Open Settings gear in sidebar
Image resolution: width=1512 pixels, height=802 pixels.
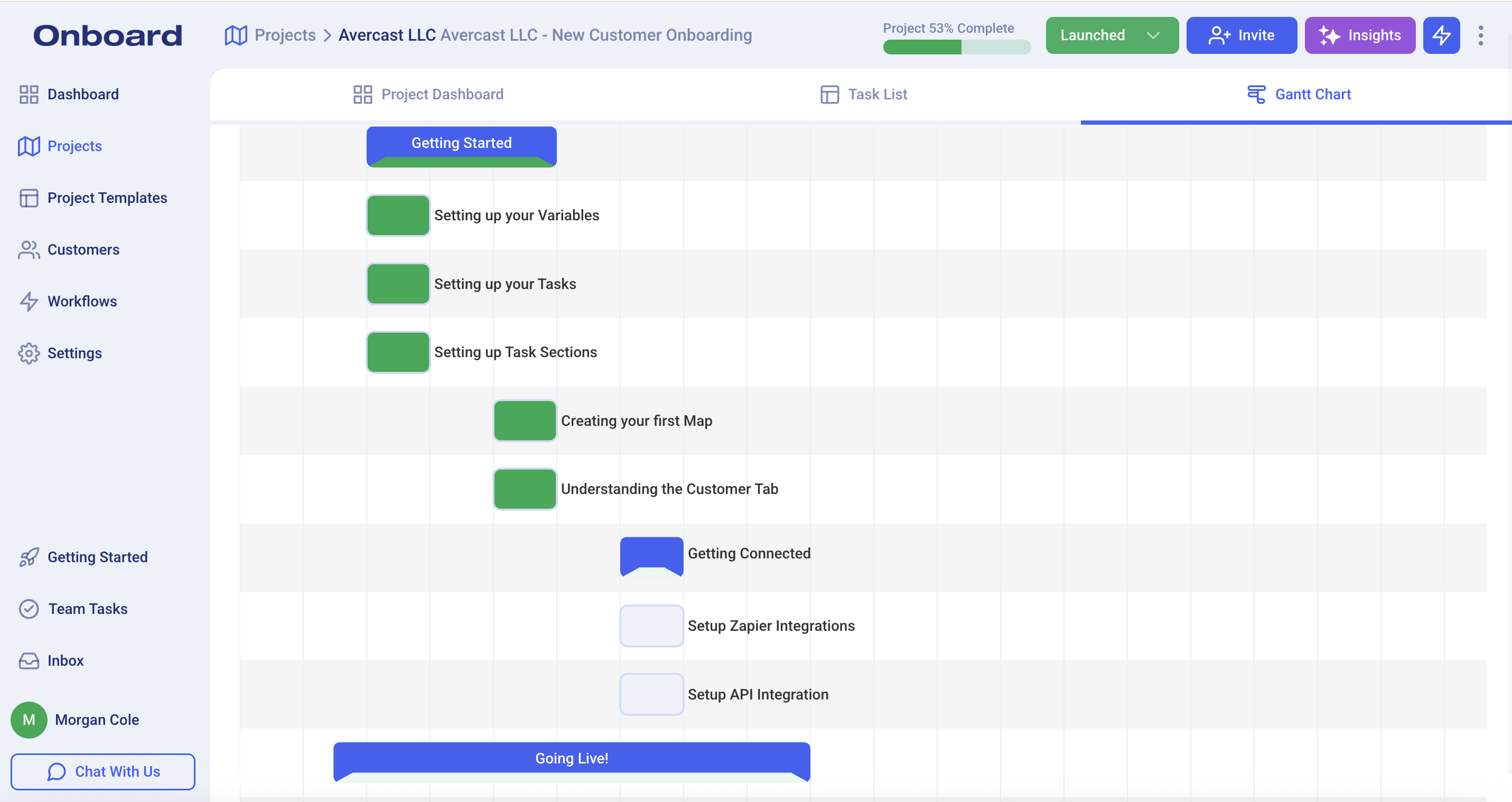(74, 353)
